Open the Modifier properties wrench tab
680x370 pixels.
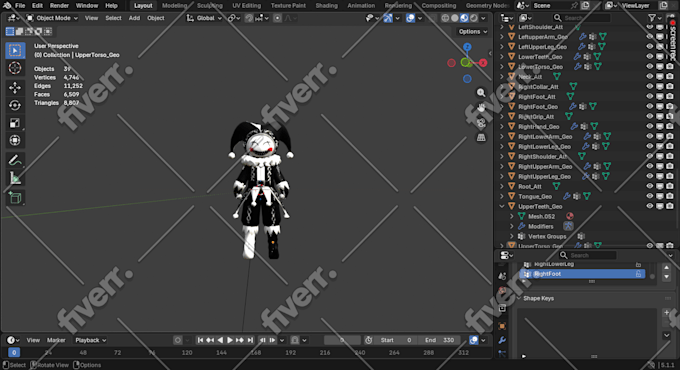point(502,340)
